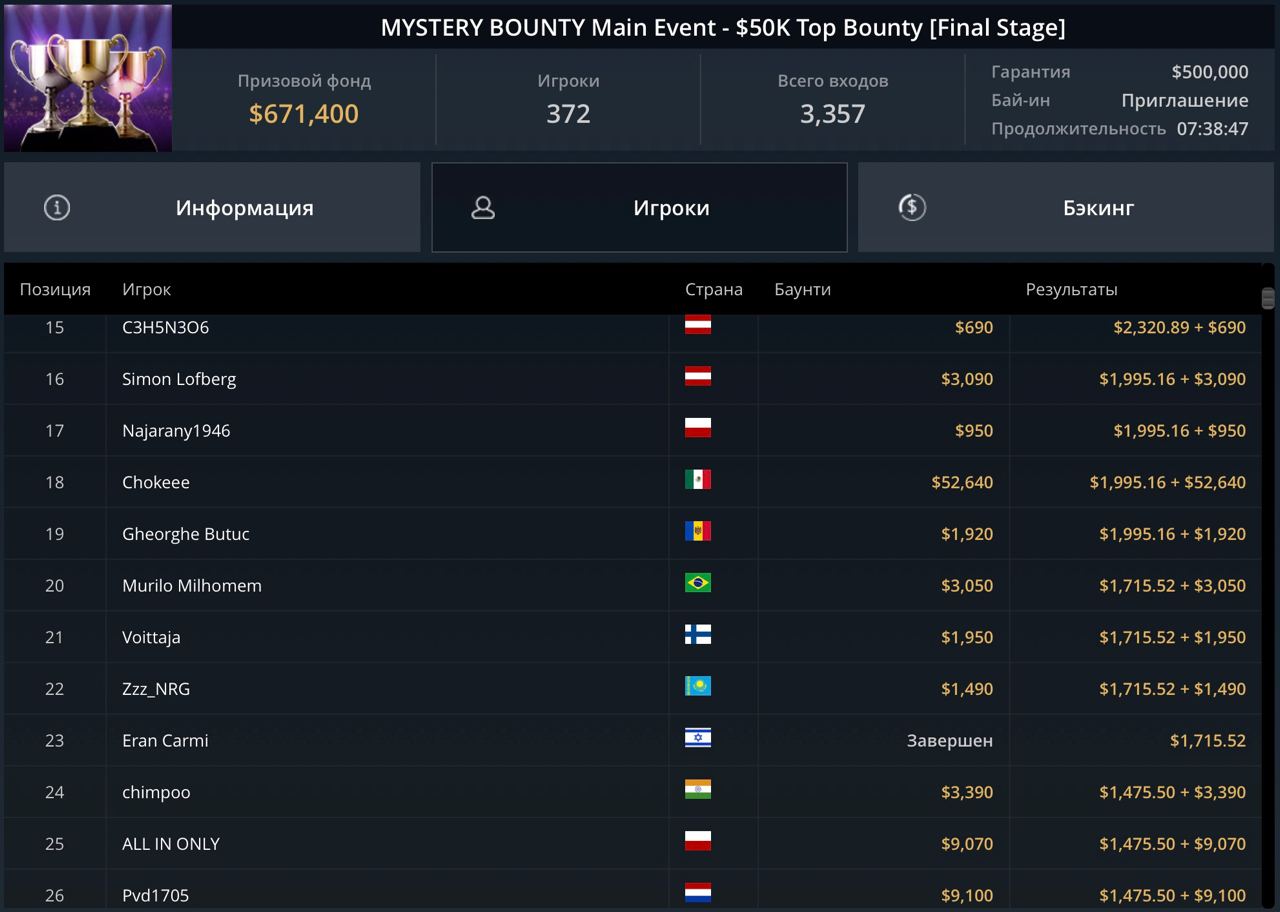
Task: Click the Завершен status for Eran Carmi
Action: [x=950, y=741]
